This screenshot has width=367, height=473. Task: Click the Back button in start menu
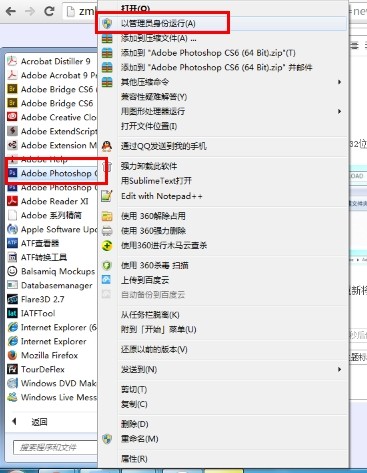[30, 422]
